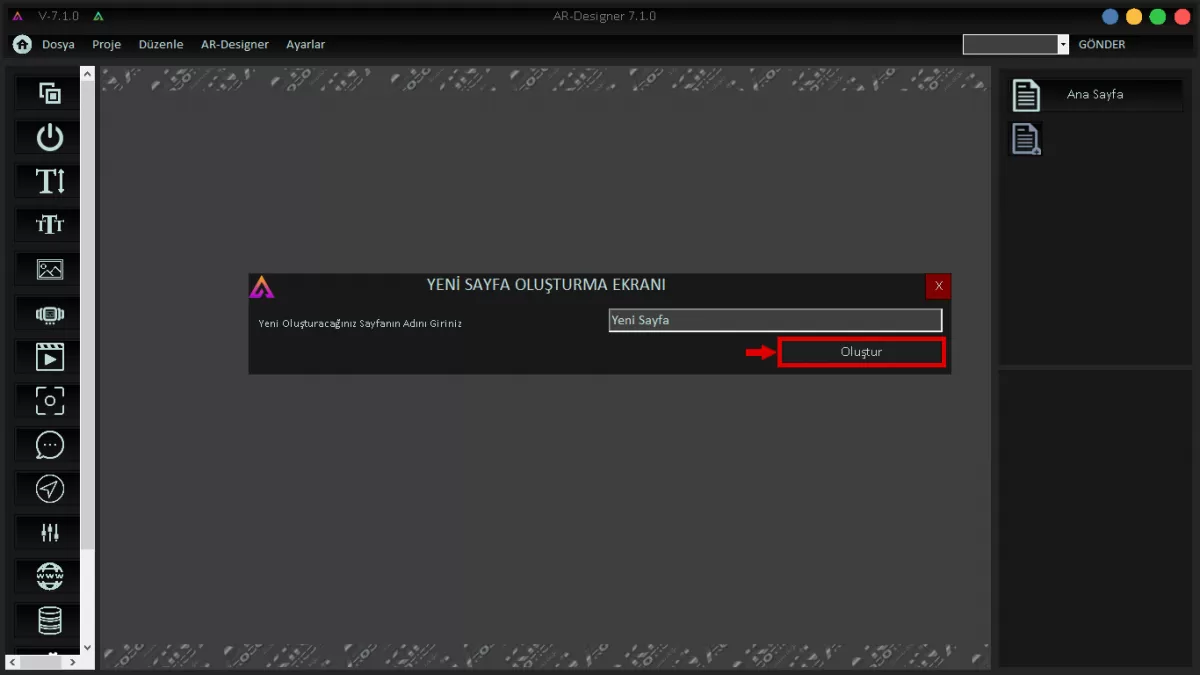The width and height of the screenshot is (1200, 675).
Task: Select the www globe tool icon
Action: point(49,577)
